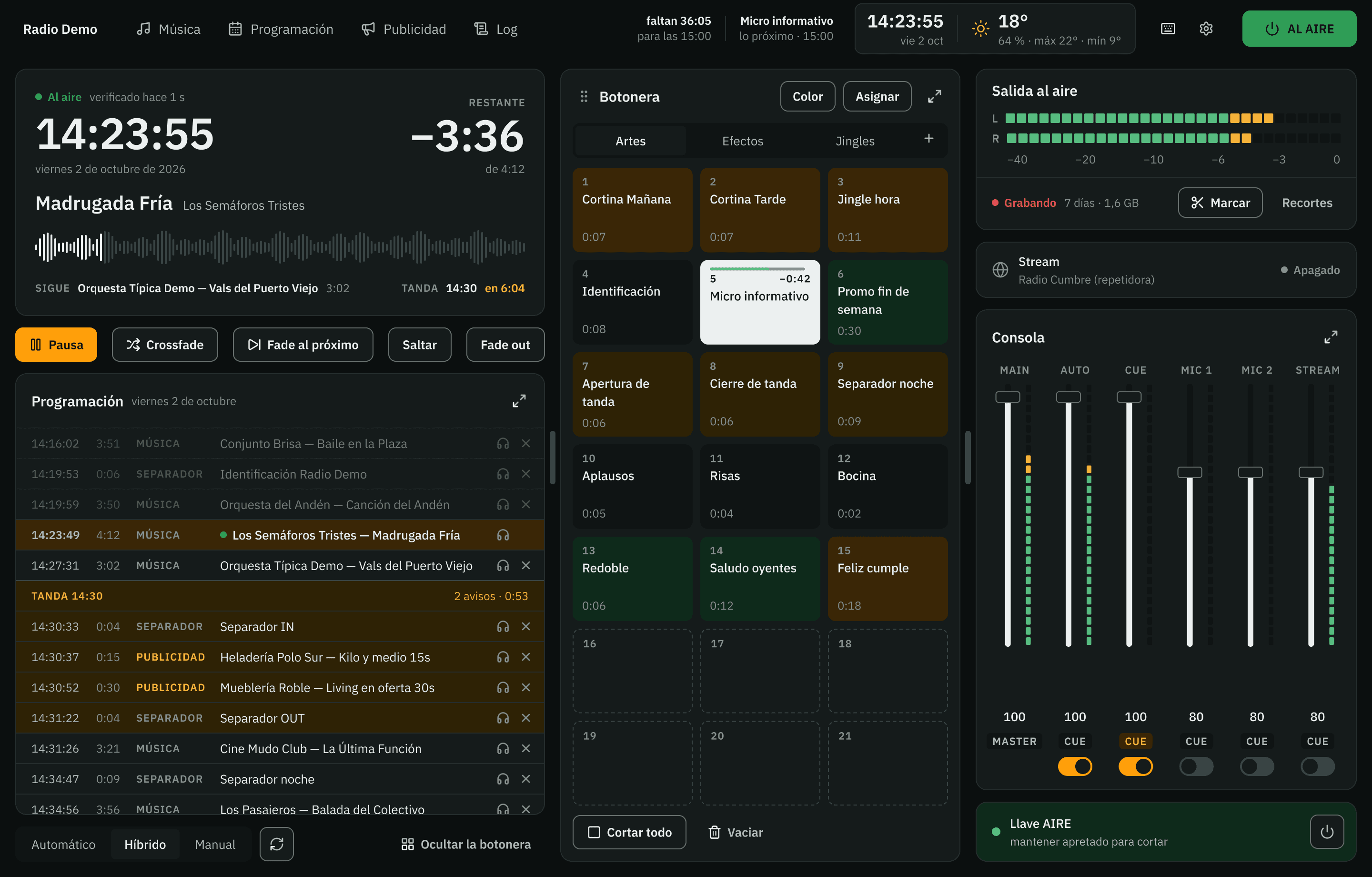Open the settings gear icon
Image resolution: width=1372 pixels, height=877 pixels.
tap(1206, 29)
